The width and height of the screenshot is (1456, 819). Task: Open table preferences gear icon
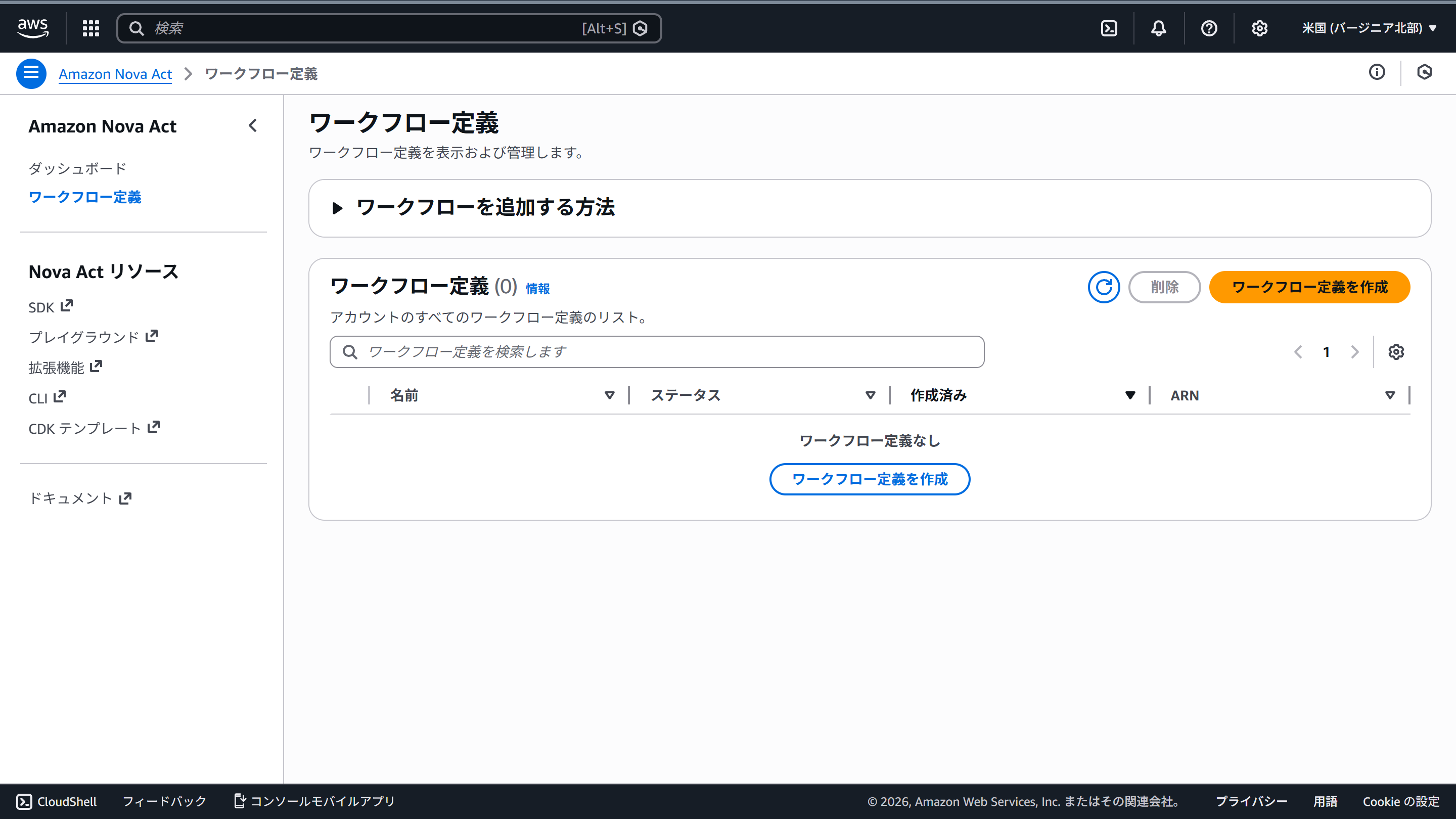tap(1395, 352)
